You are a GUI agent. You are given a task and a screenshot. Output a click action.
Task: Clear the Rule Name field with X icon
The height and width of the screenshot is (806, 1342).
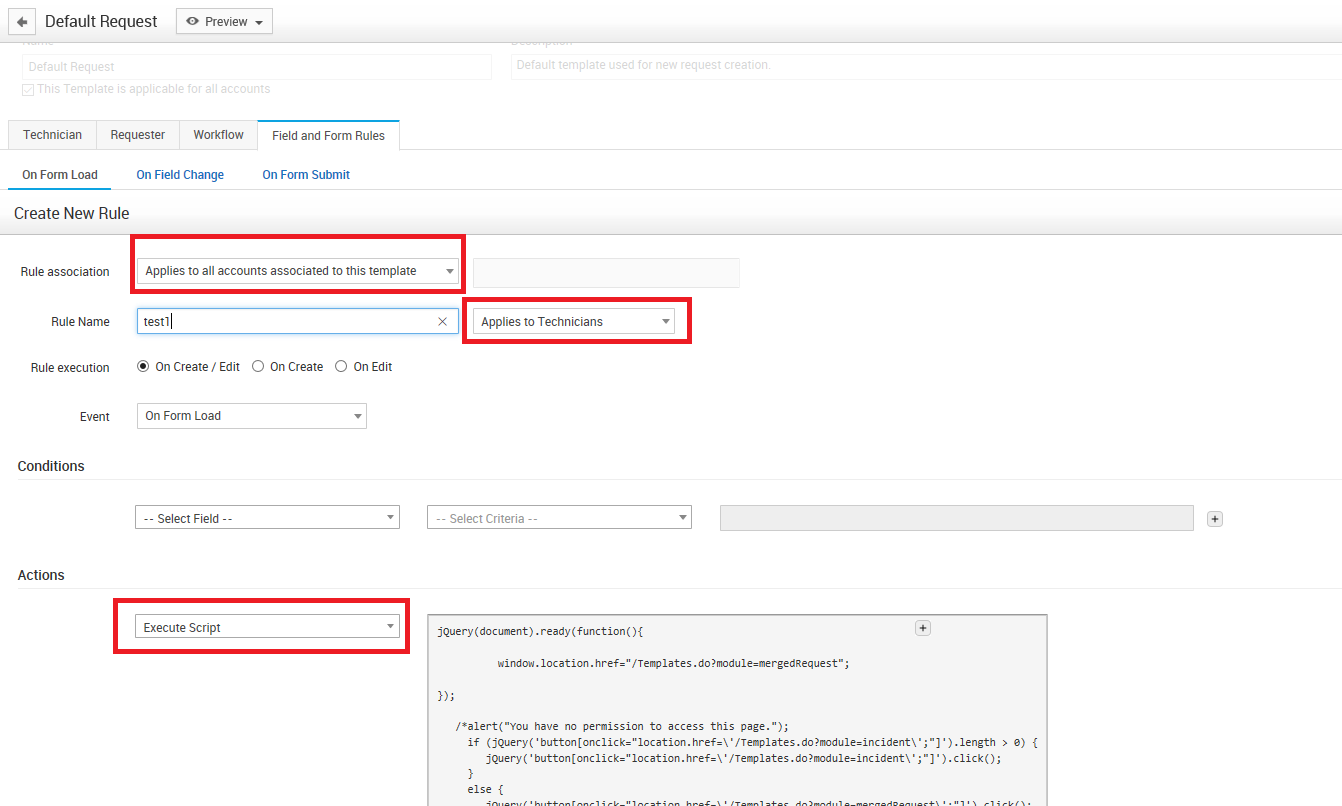point(443,321)
